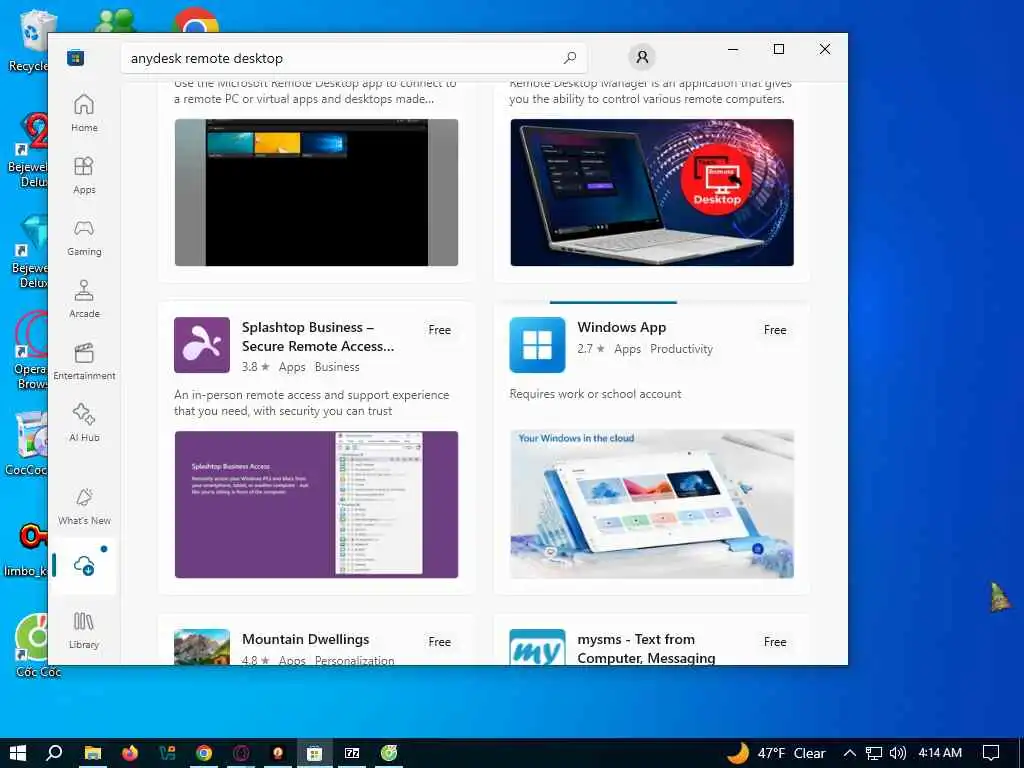Screen dimensions: 1024x768
Task: Open the Home section in the Store sidebar
Action: 84,113
